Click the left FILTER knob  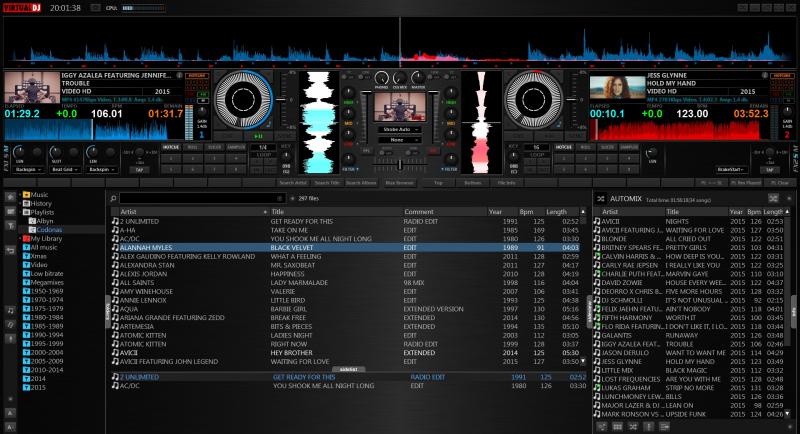(348, 159)
